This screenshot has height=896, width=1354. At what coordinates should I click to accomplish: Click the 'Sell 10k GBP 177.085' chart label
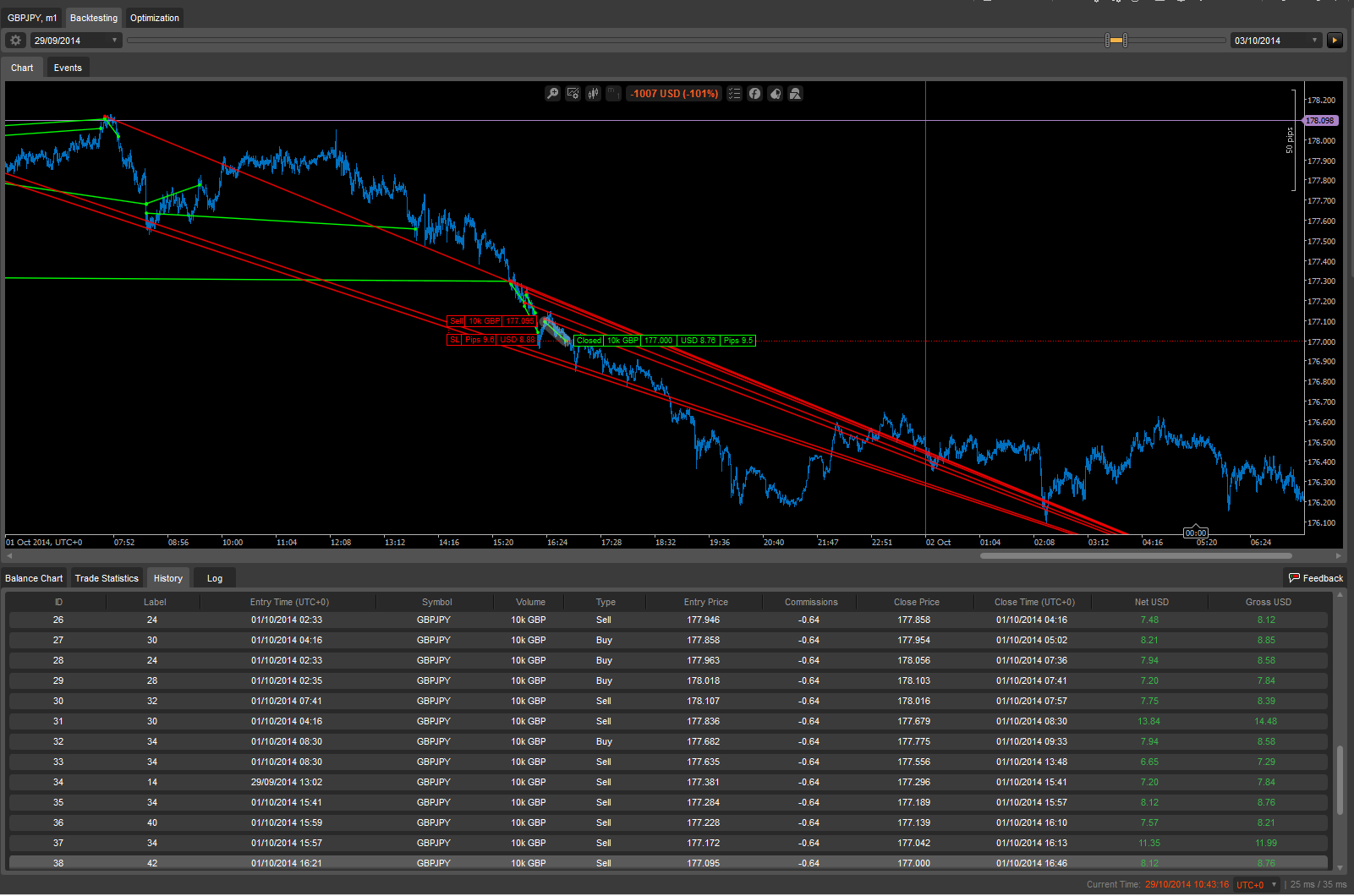click(x=492, y=321)
